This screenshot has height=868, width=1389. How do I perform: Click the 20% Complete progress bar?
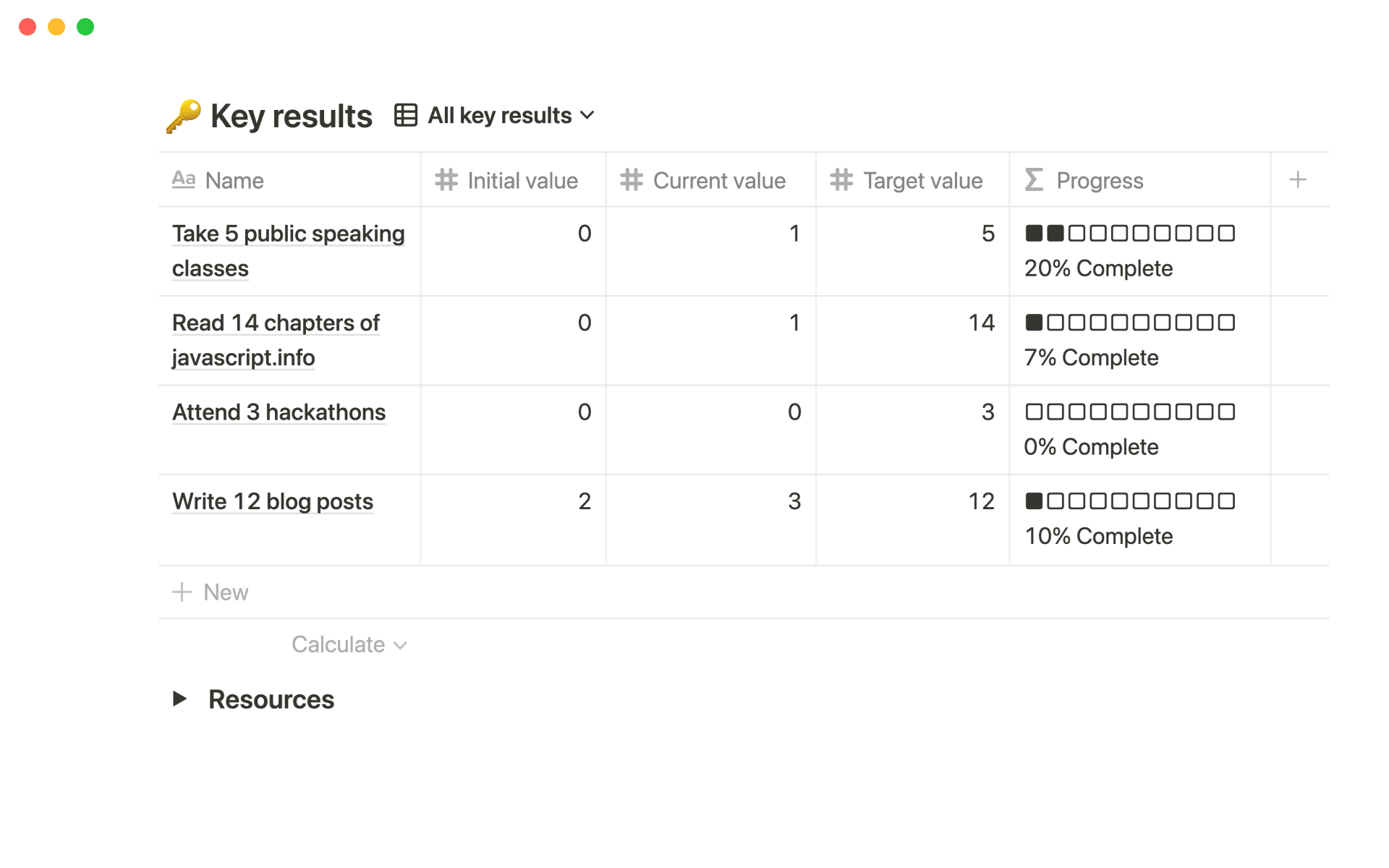[1130, 234]
